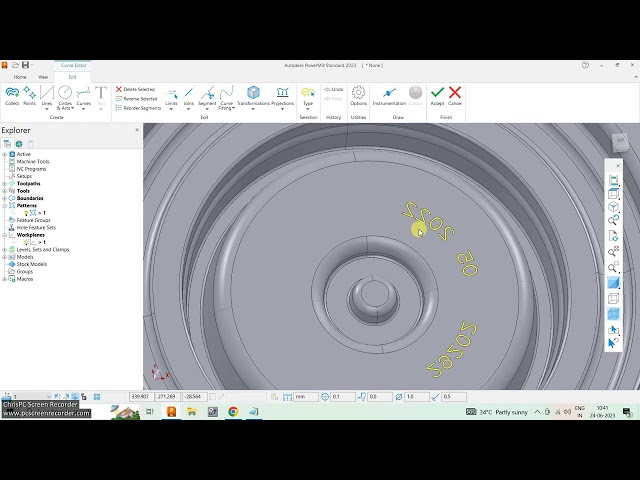Click the ISO view cube icon on view toolbar

(x=613, y=207)
